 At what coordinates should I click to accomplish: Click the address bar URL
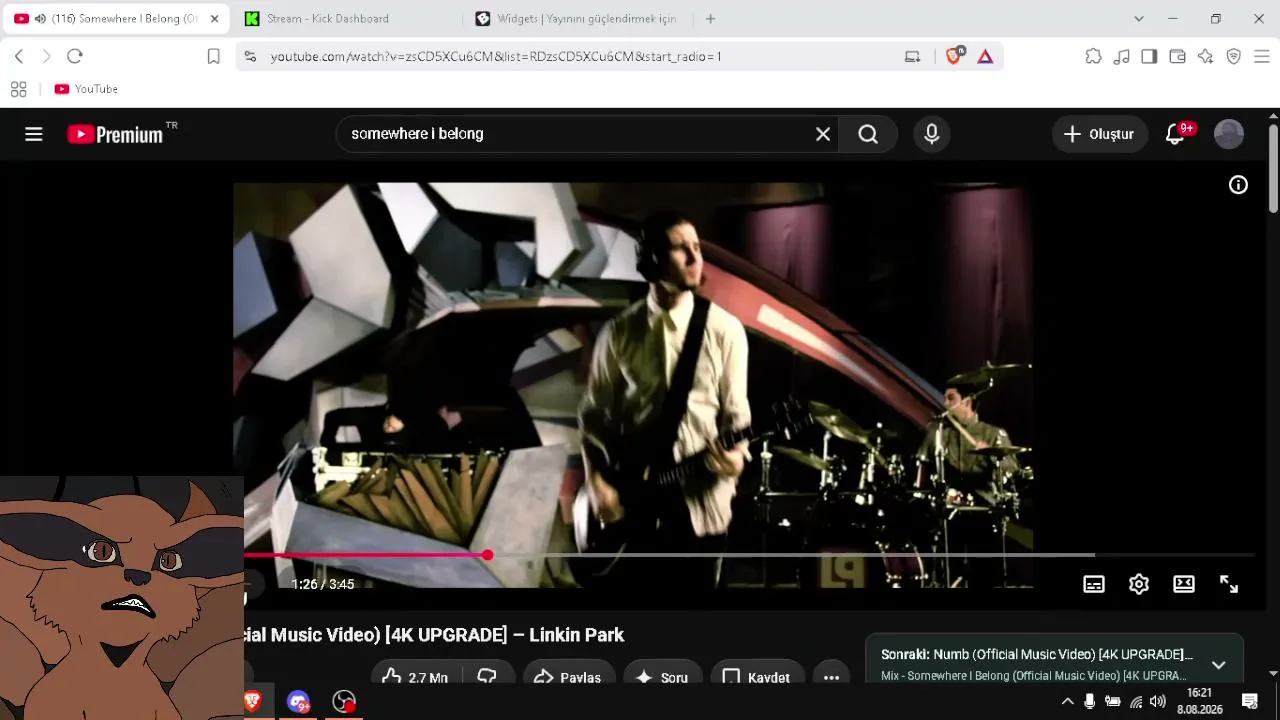496,57
